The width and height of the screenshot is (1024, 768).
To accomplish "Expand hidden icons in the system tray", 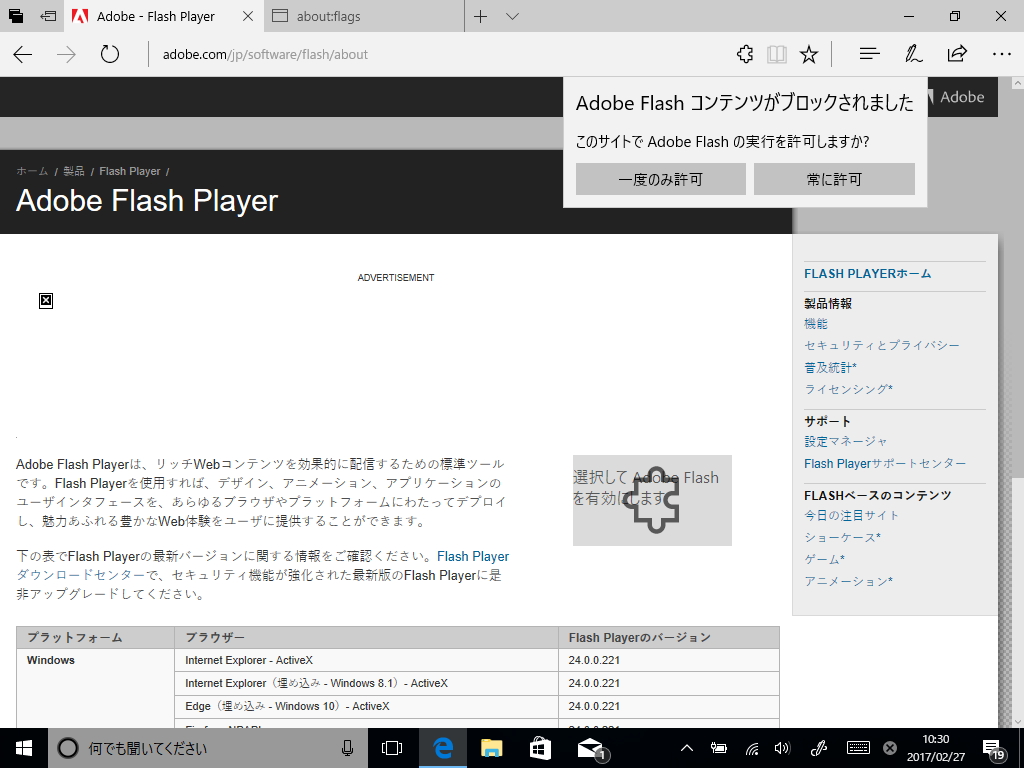I will click(x=686, y=747).
